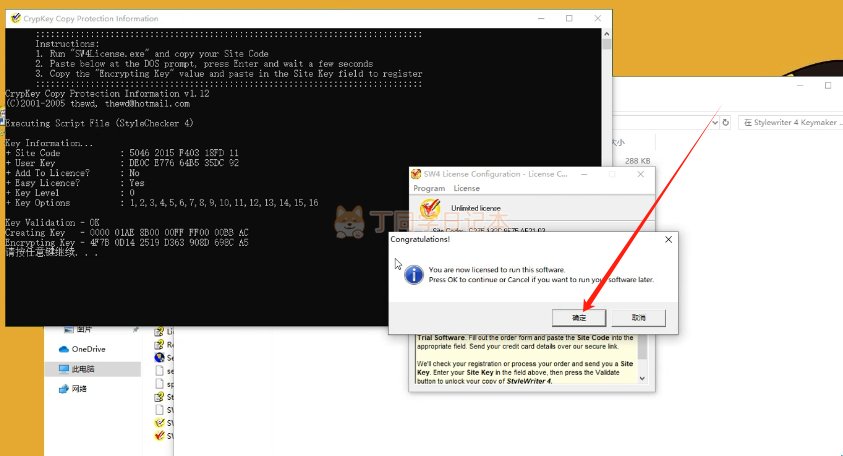
Task: Maximize the Explorer window
Action: coord(828,85)
